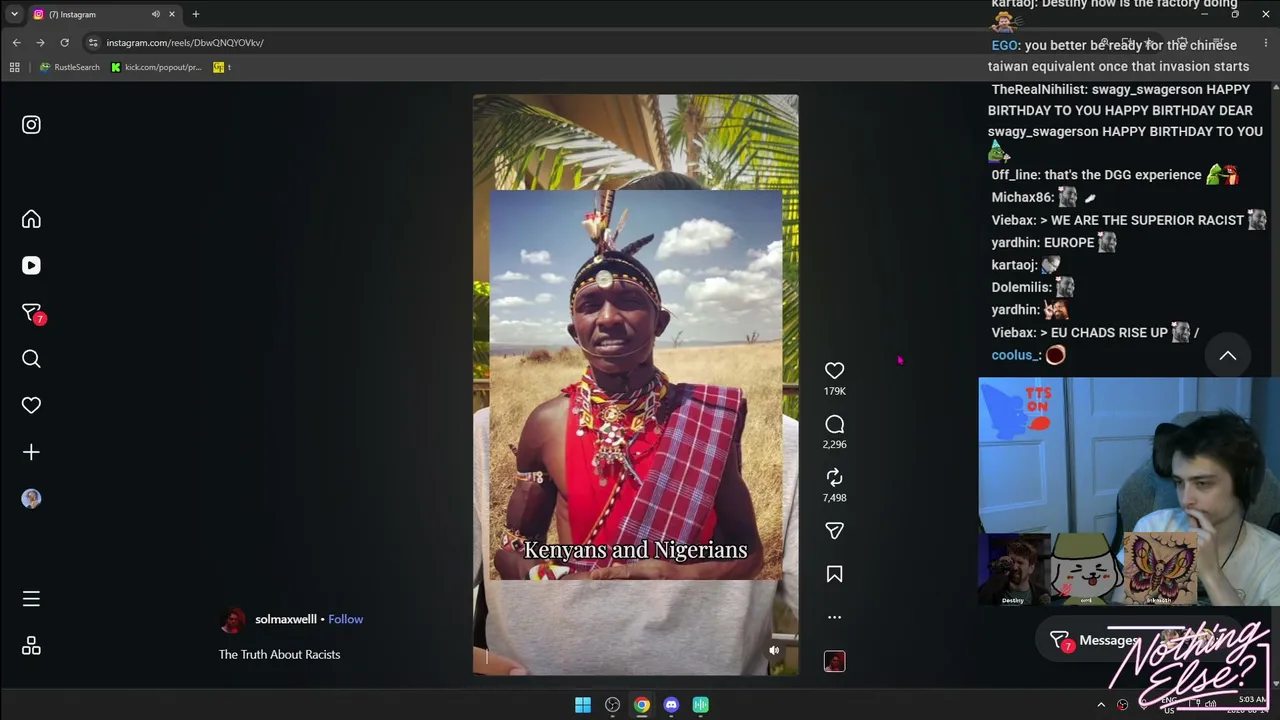Click the 7,498 reposts count

834,497
